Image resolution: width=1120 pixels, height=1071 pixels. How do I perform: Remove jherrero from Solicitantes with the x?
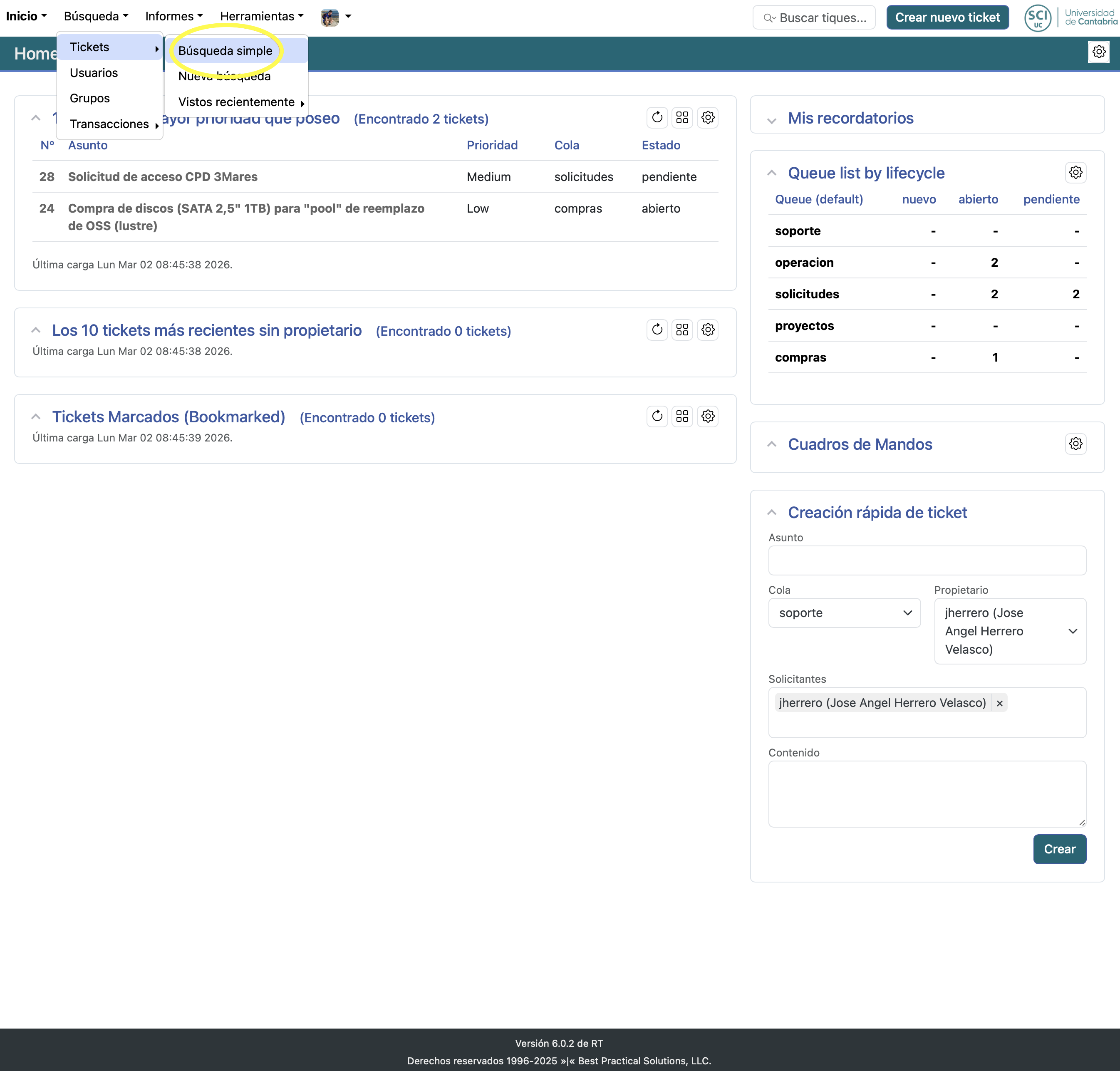[x=999, y=703]
